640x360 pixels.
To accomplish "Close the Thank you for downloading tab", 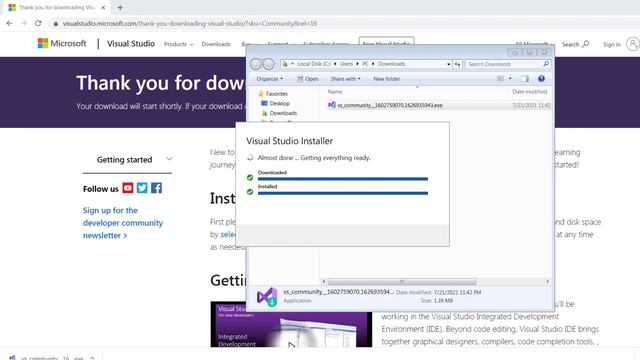I will (103, 7).
